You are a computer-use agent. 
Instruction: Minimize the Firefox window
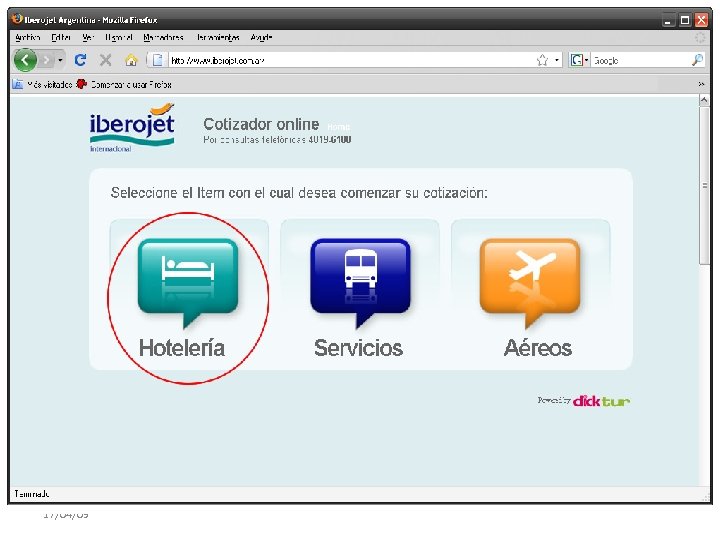(x=668, y=20)
